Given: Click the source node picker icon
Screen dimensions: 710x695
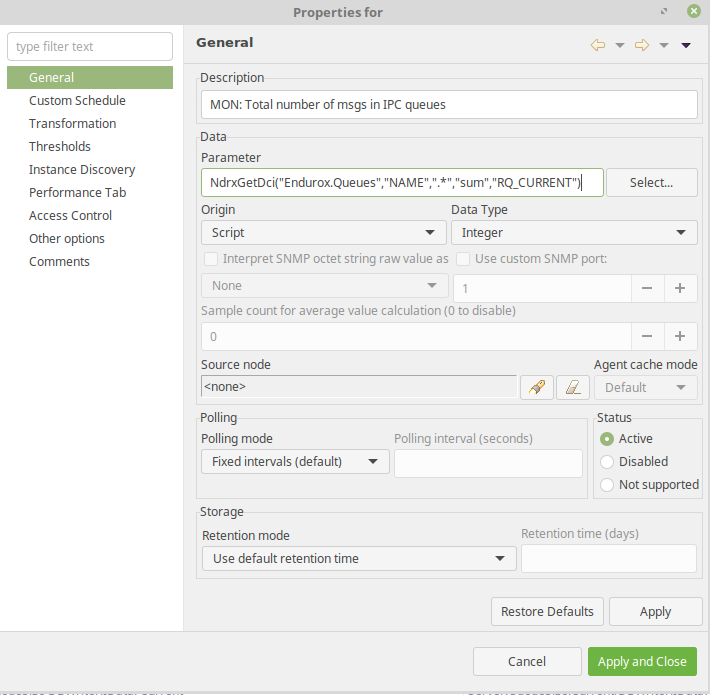Looking at the screenshot, I should click(536, 387).
